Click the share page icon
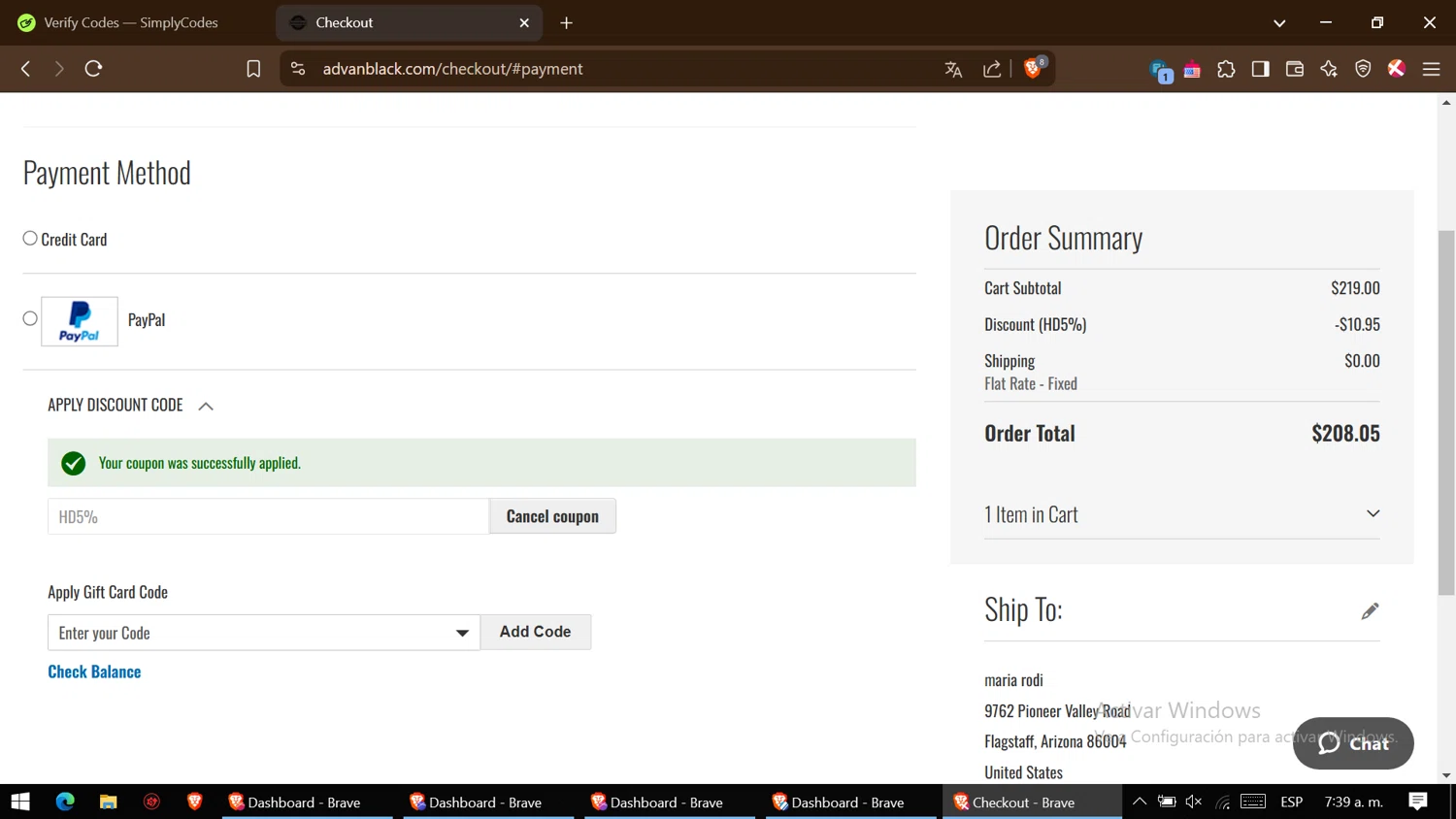 pos(992,69)
